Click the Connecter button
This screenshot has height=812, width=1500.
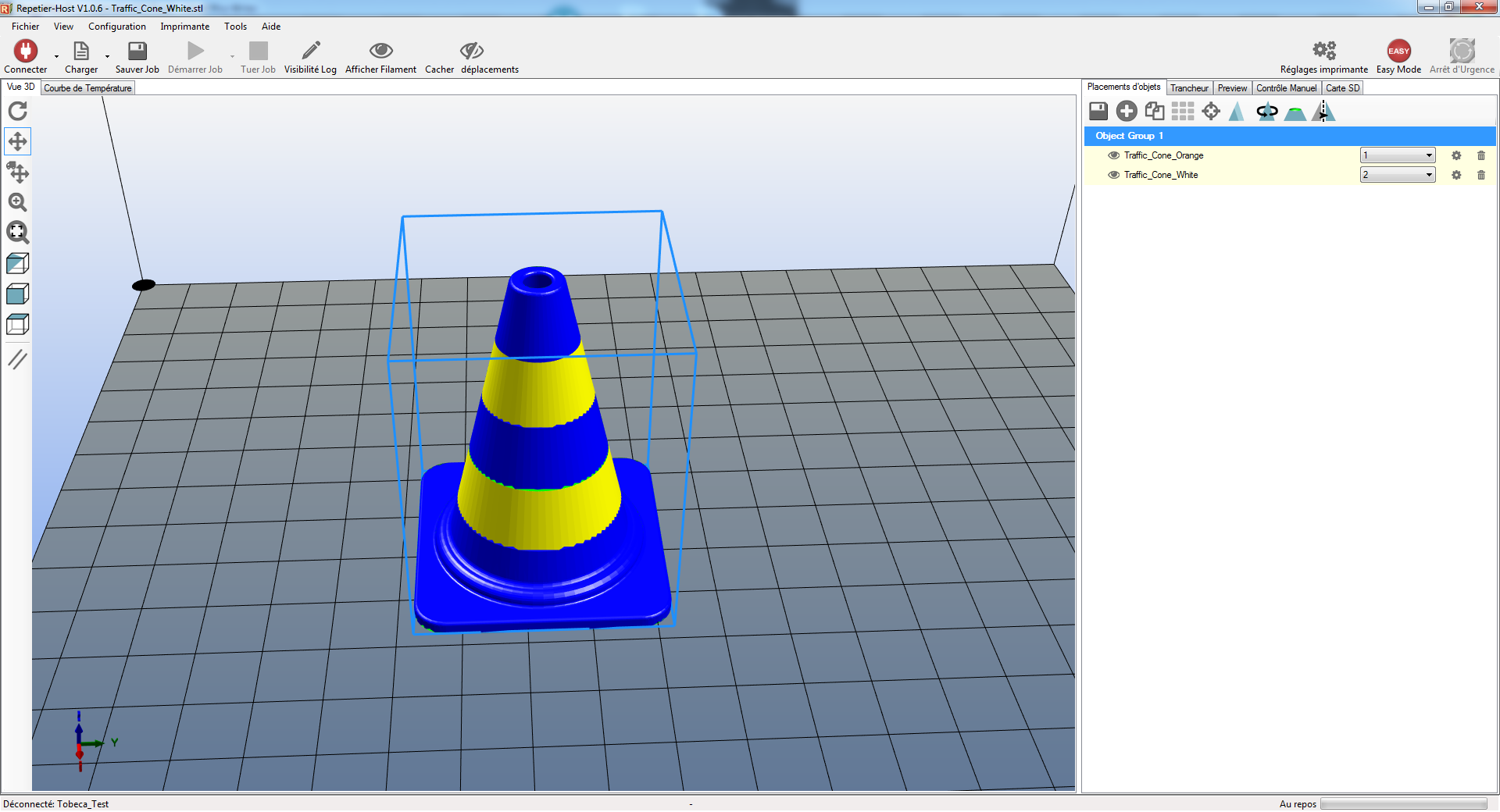[25, 56]
